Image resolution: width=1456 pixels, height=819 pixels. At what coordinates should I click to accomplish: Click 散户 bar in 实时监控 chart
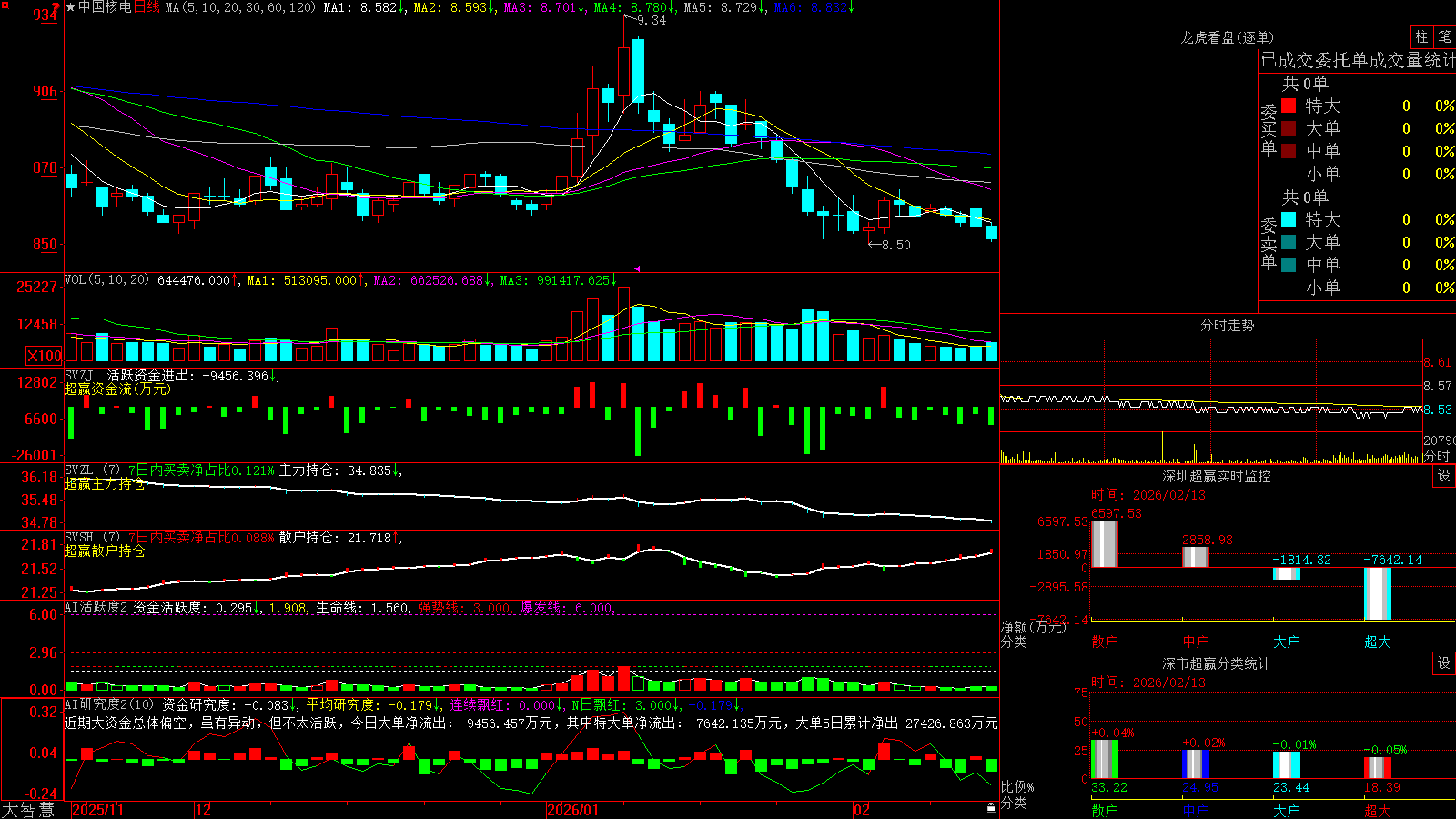click(1104, 543)
